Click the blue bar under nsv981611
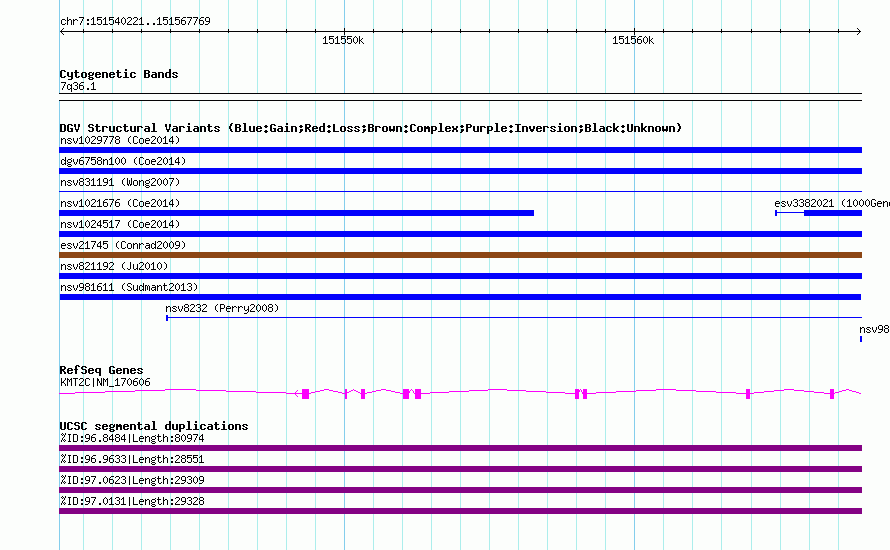The height and width of the screenshot is (550, 890). (460, 297)
